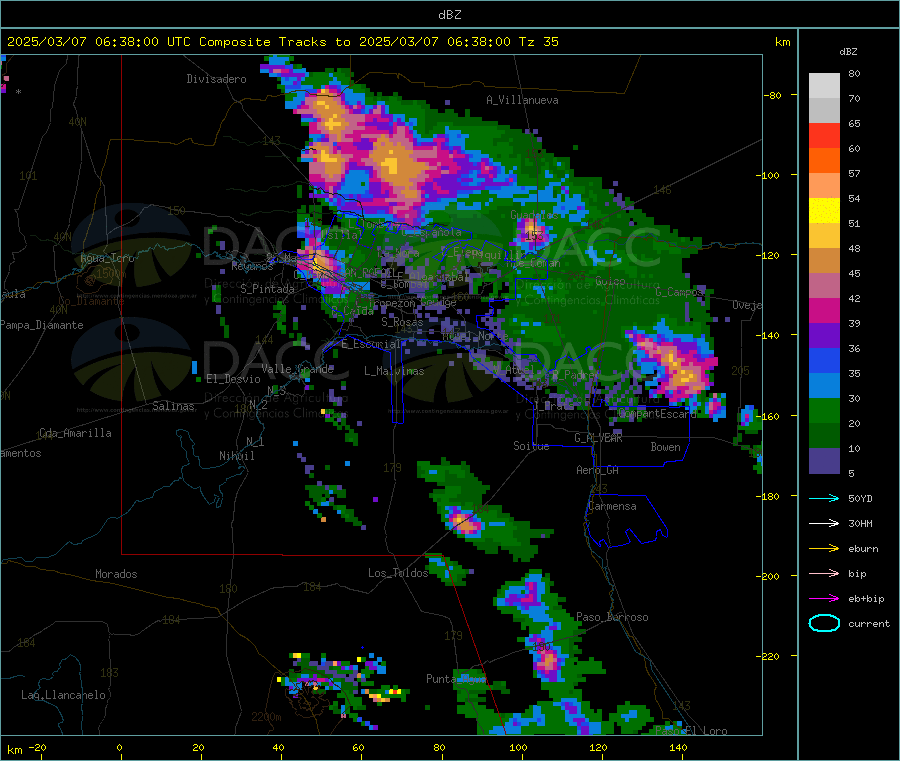Pick the royal blue swatch between 36 and 35
The width and height of the screenshot is (900, 761).
click(x=824, y=360)
